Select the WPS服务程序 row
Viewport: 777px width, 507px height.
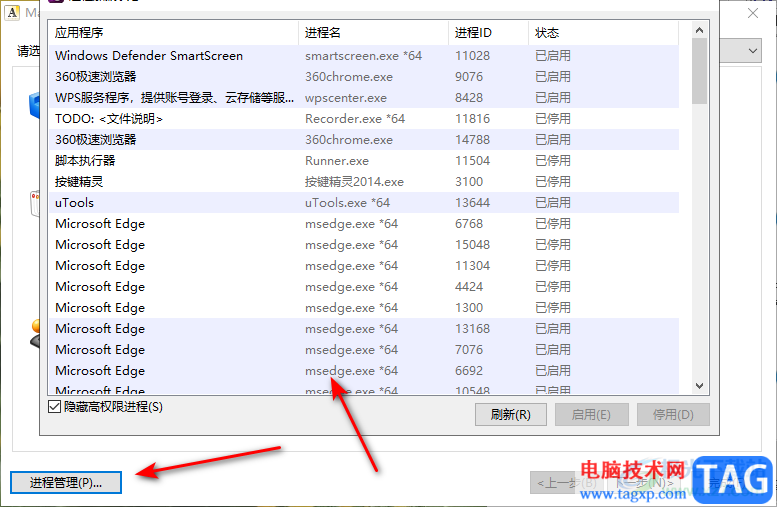364,98
